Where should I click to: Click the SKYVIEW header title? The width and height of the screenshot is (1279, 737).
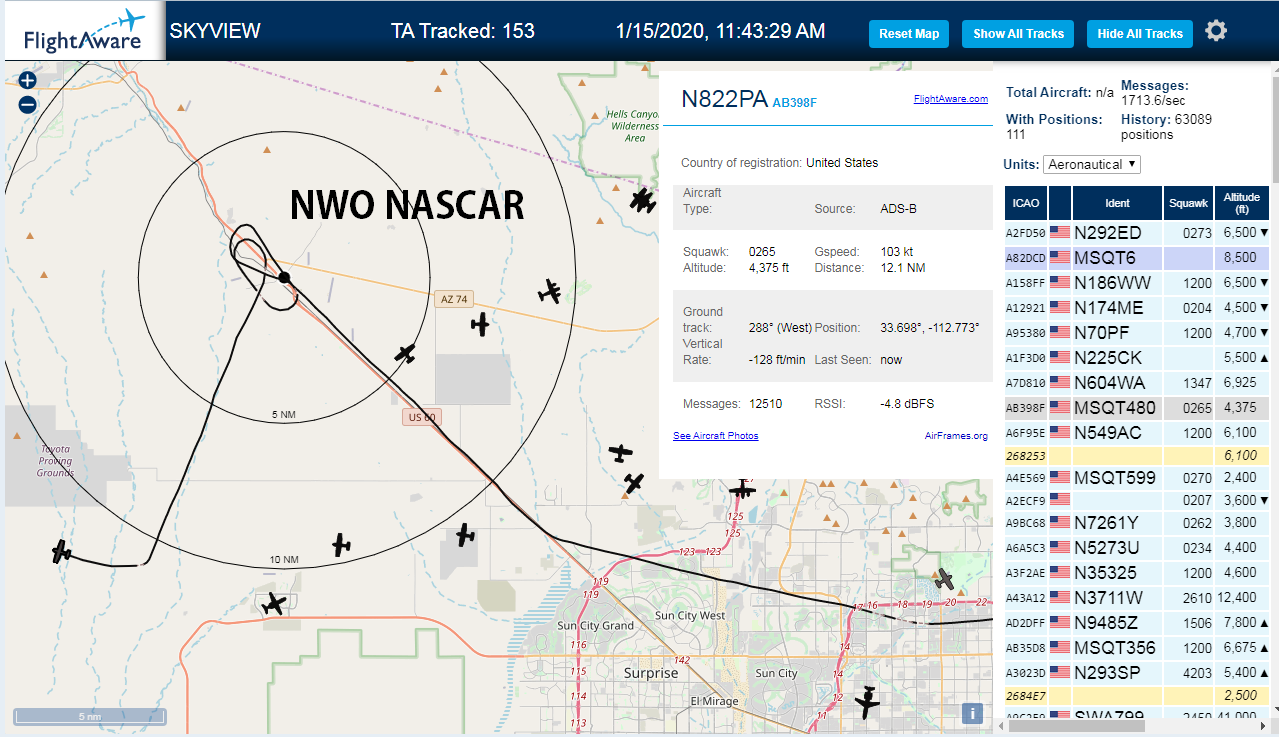pos(215,31)
